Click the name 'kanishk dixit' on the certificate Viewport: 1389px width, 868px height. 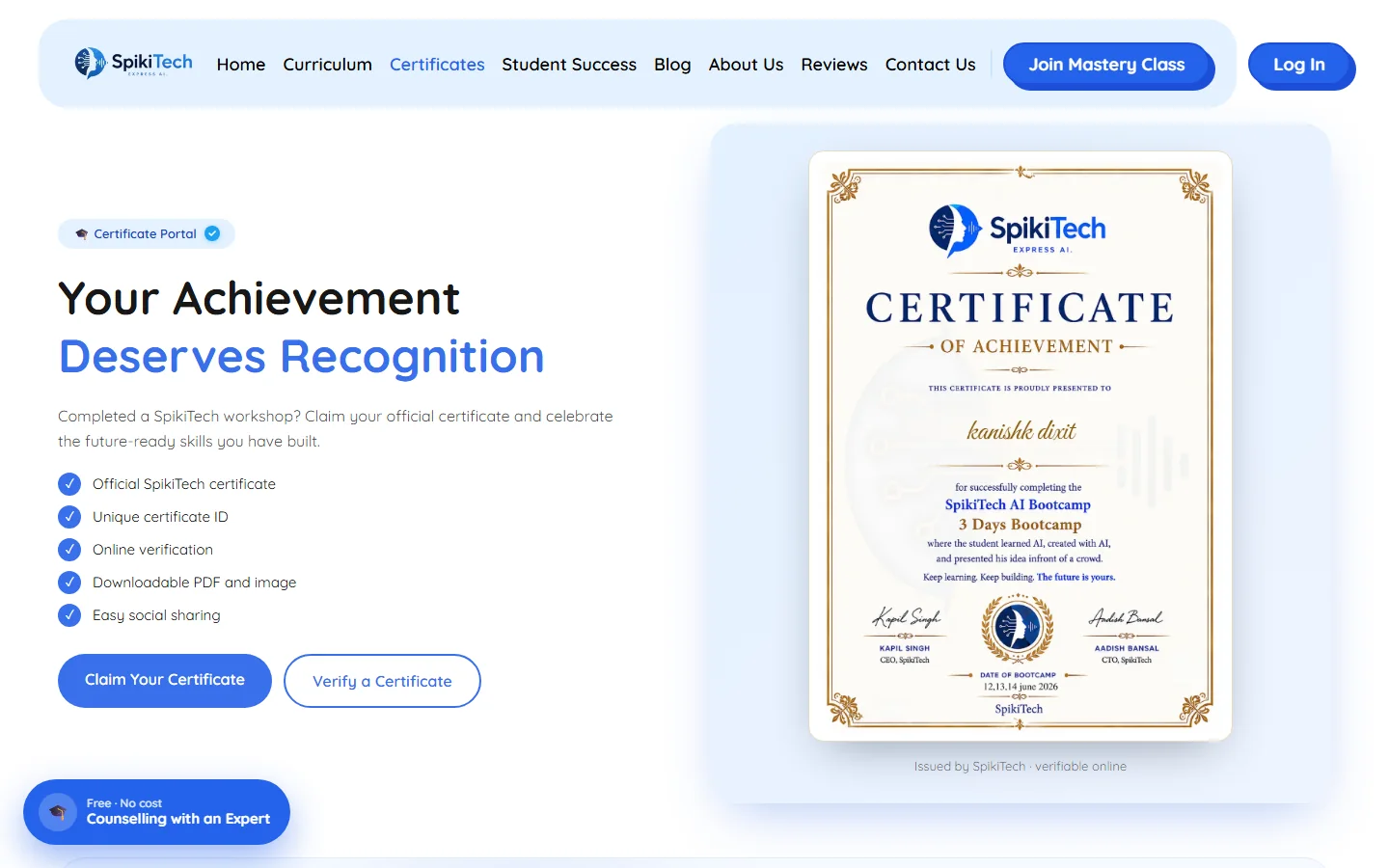1021,431
